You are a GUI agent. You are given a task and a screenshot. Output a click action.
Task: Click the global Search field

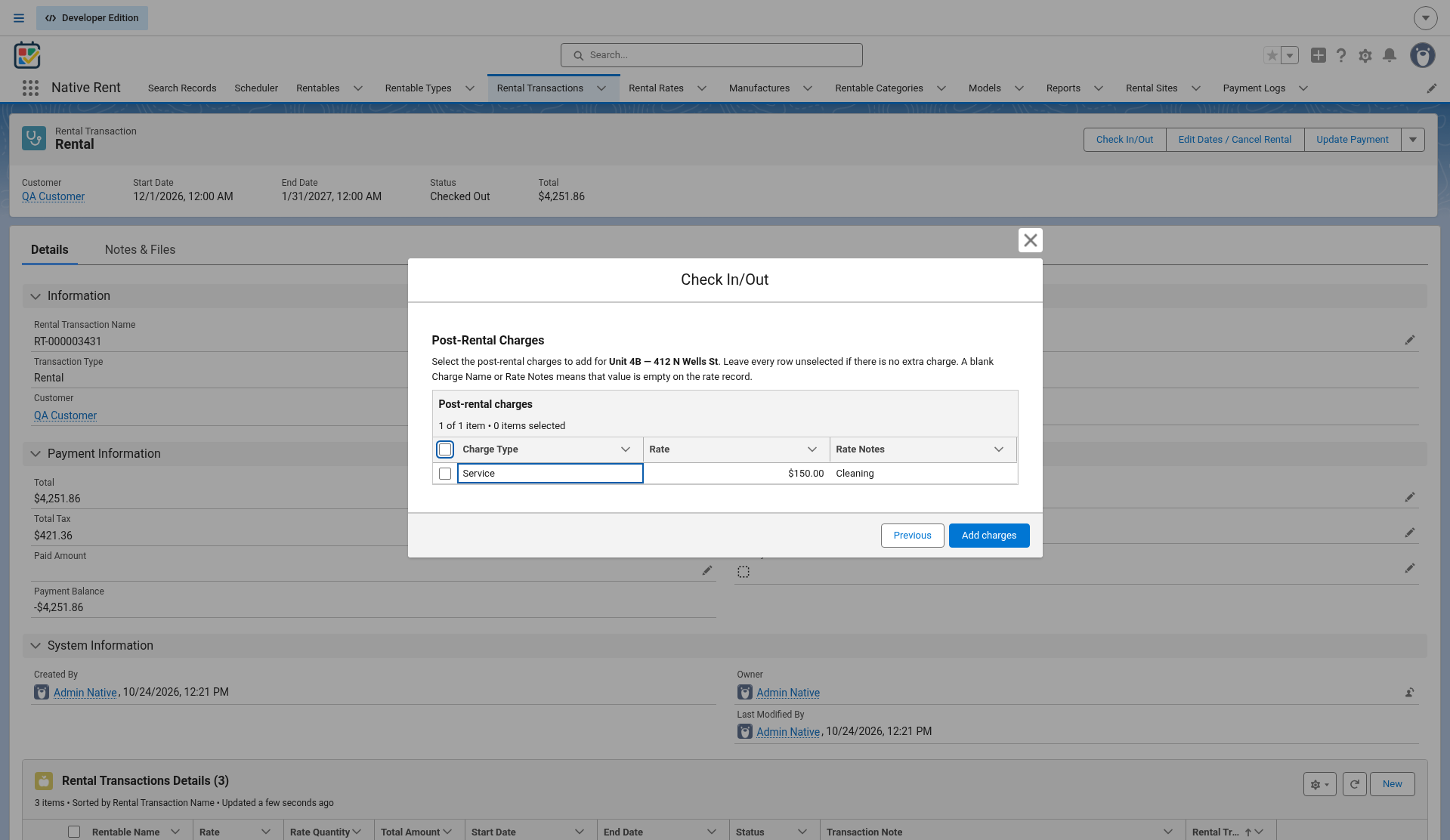pos(712,55)
